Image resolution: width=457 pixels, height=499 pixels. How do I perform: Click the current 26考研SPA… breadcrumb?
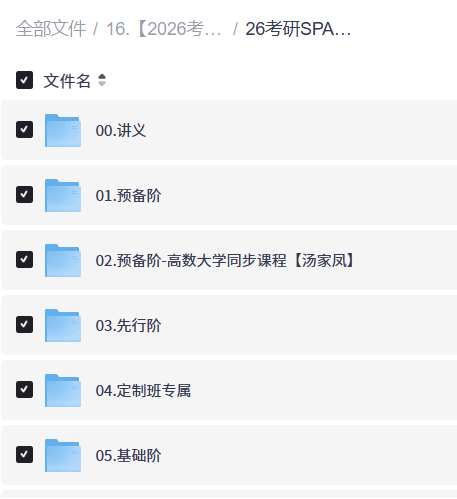coord(298,29)
